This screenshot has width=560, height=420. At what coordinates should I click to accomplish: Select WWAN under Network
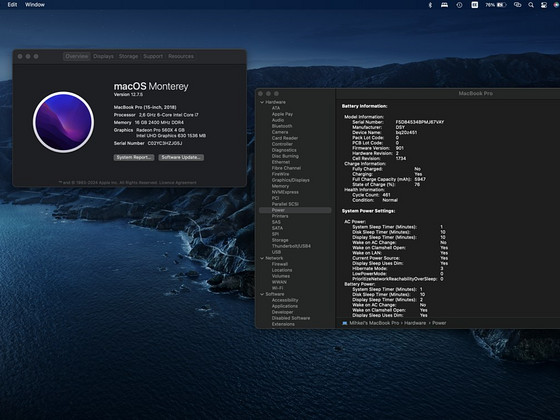(279, 282)
